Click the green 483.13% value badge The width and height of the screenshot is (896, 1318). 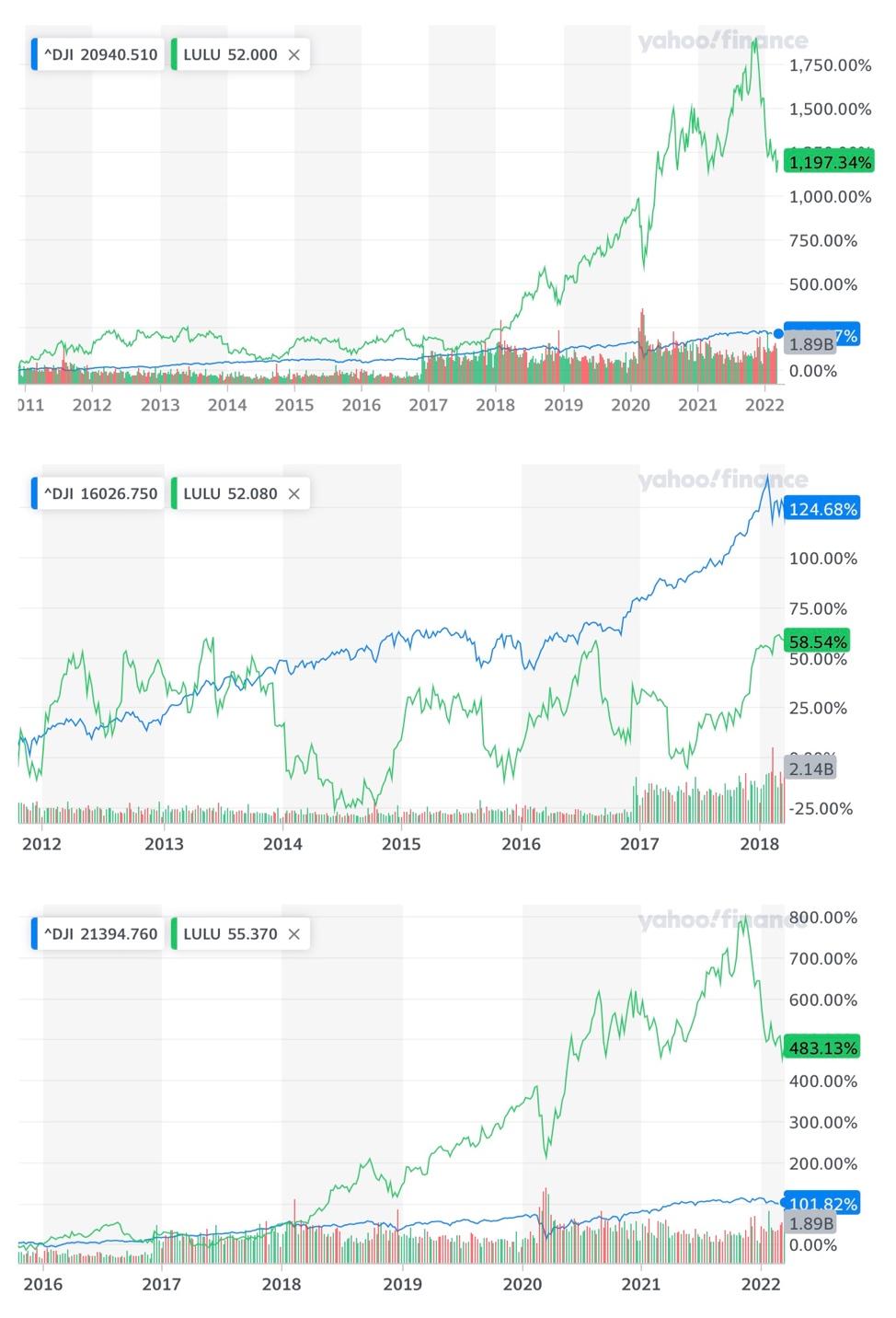(x=822, y=1047)
